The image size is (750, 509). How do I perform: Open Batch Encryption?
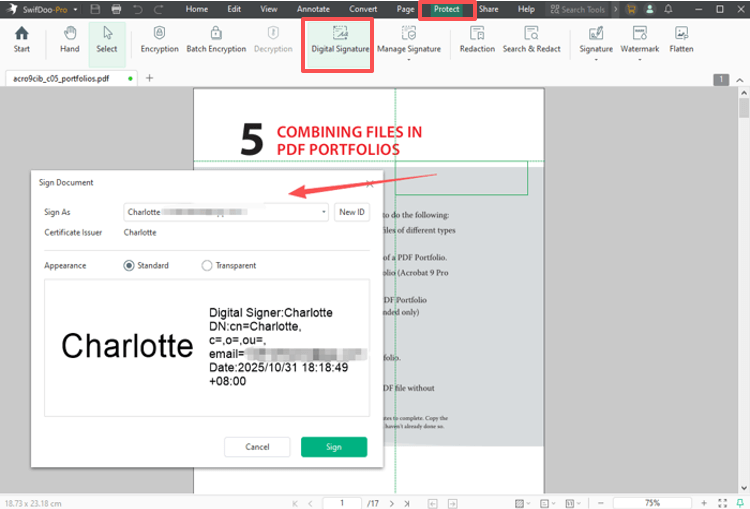216,39
